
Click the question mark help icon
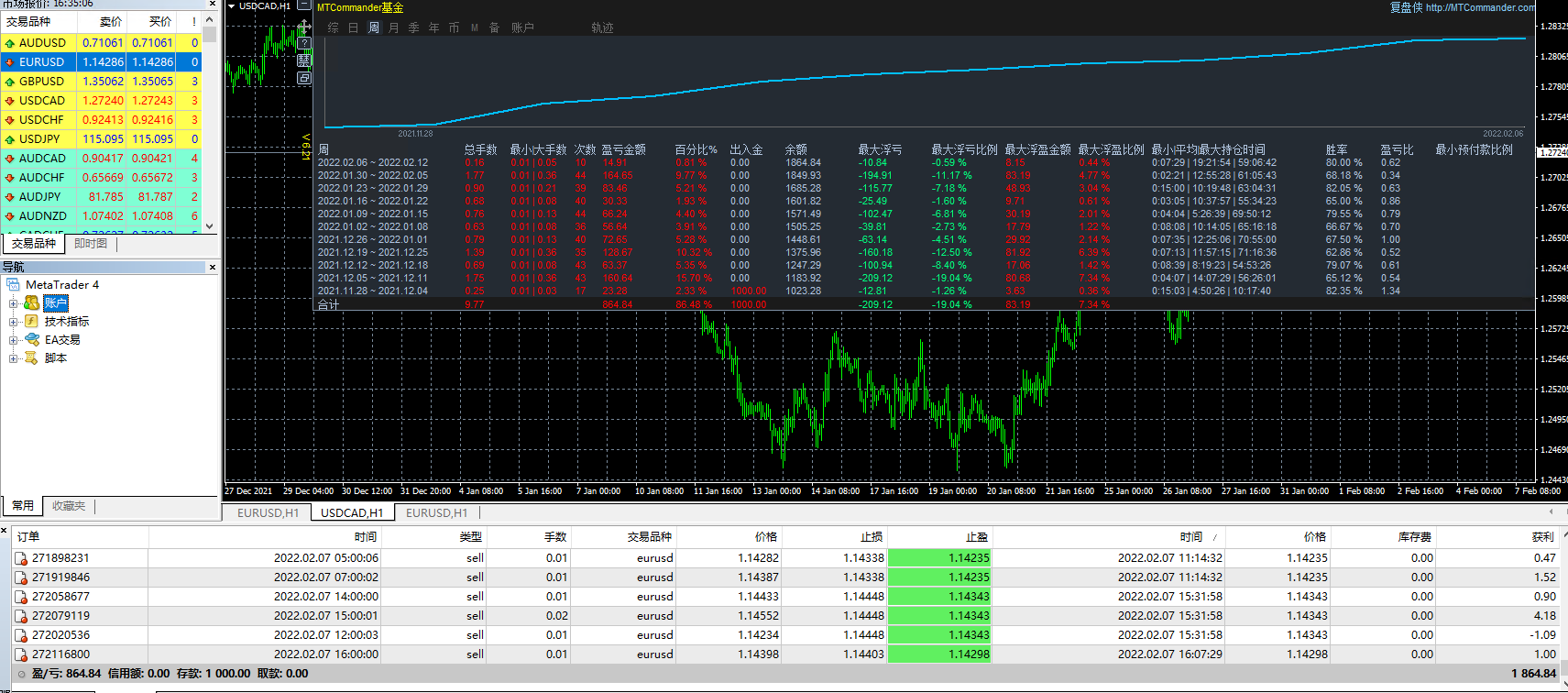[x=304, y=43]
